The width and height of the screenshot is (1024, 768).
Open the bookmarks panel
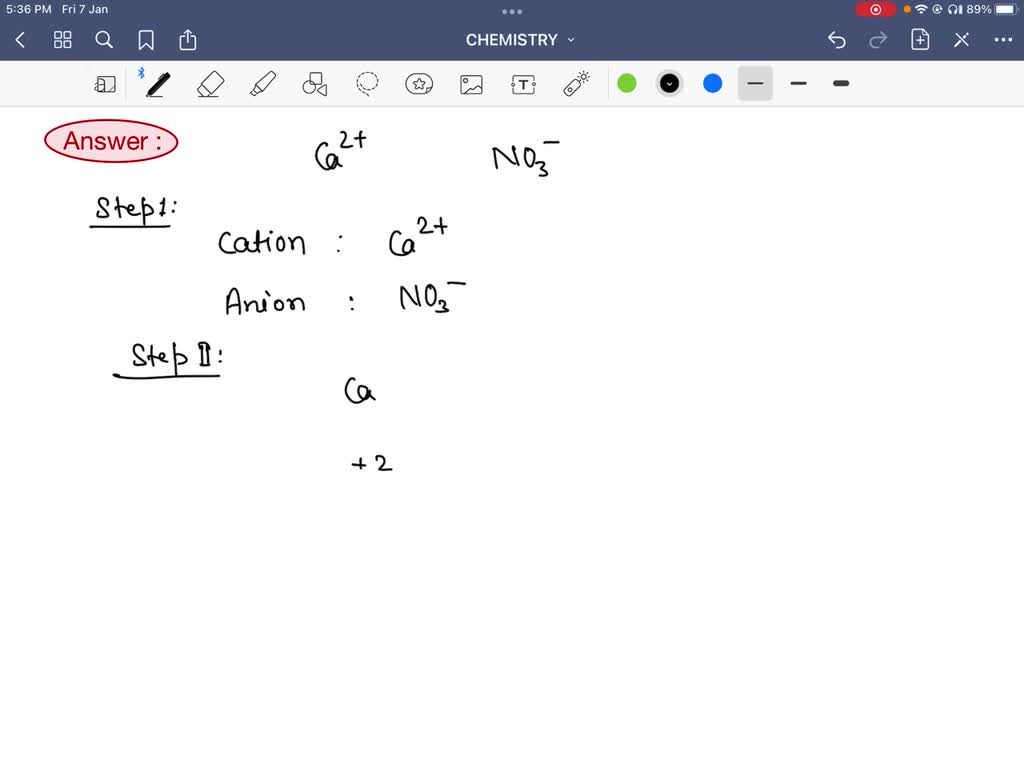[146, 40]
